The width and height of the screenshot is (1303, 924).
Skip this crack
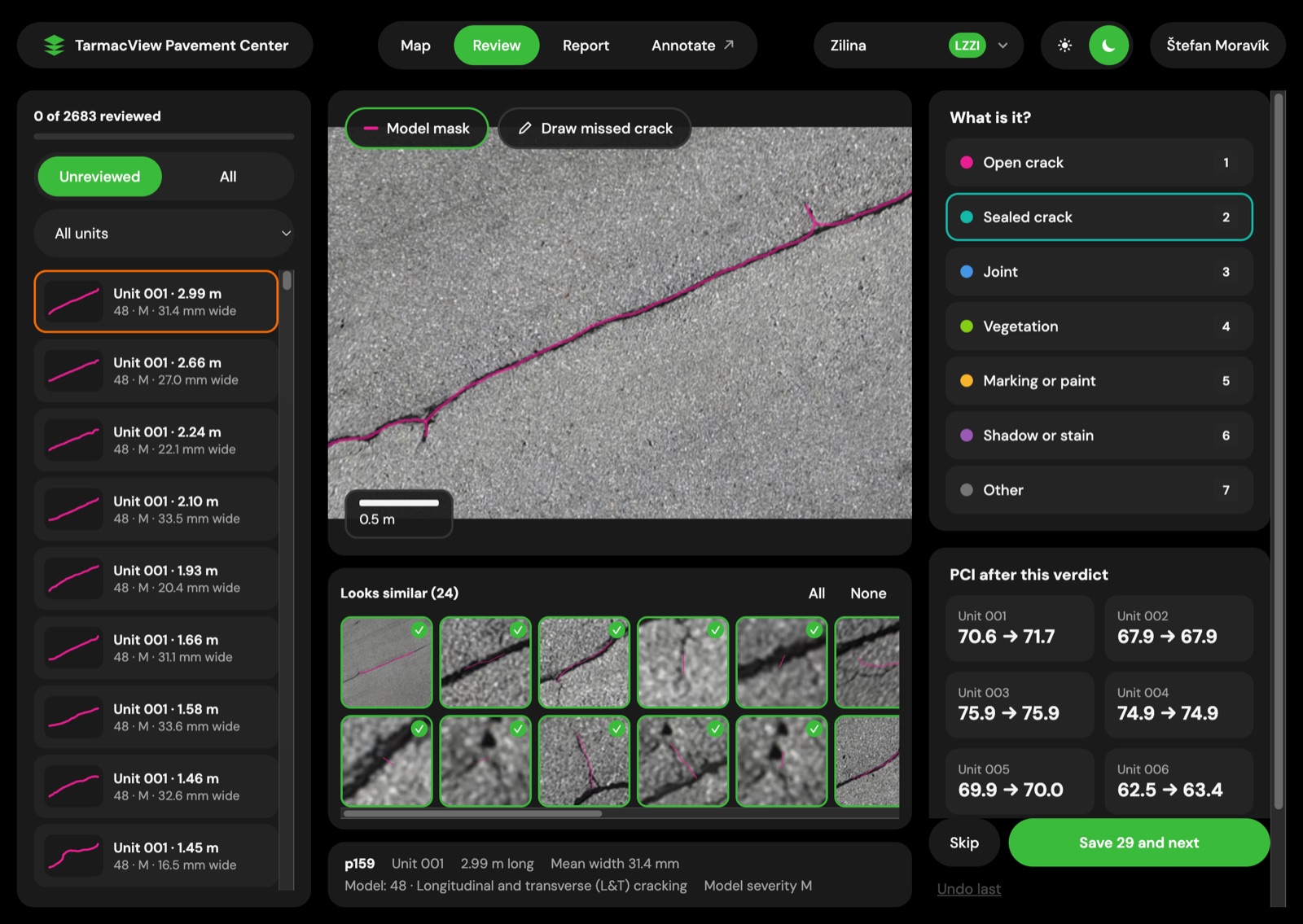pyautogui.click(x=964, y=843)
